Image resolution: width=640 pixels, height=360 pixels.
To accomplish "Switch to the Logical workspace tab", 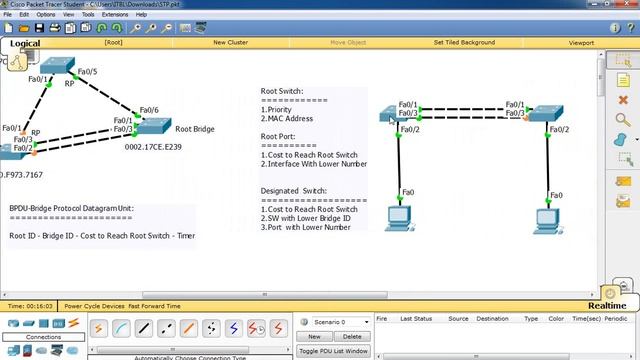I will [x=25, y=43].
